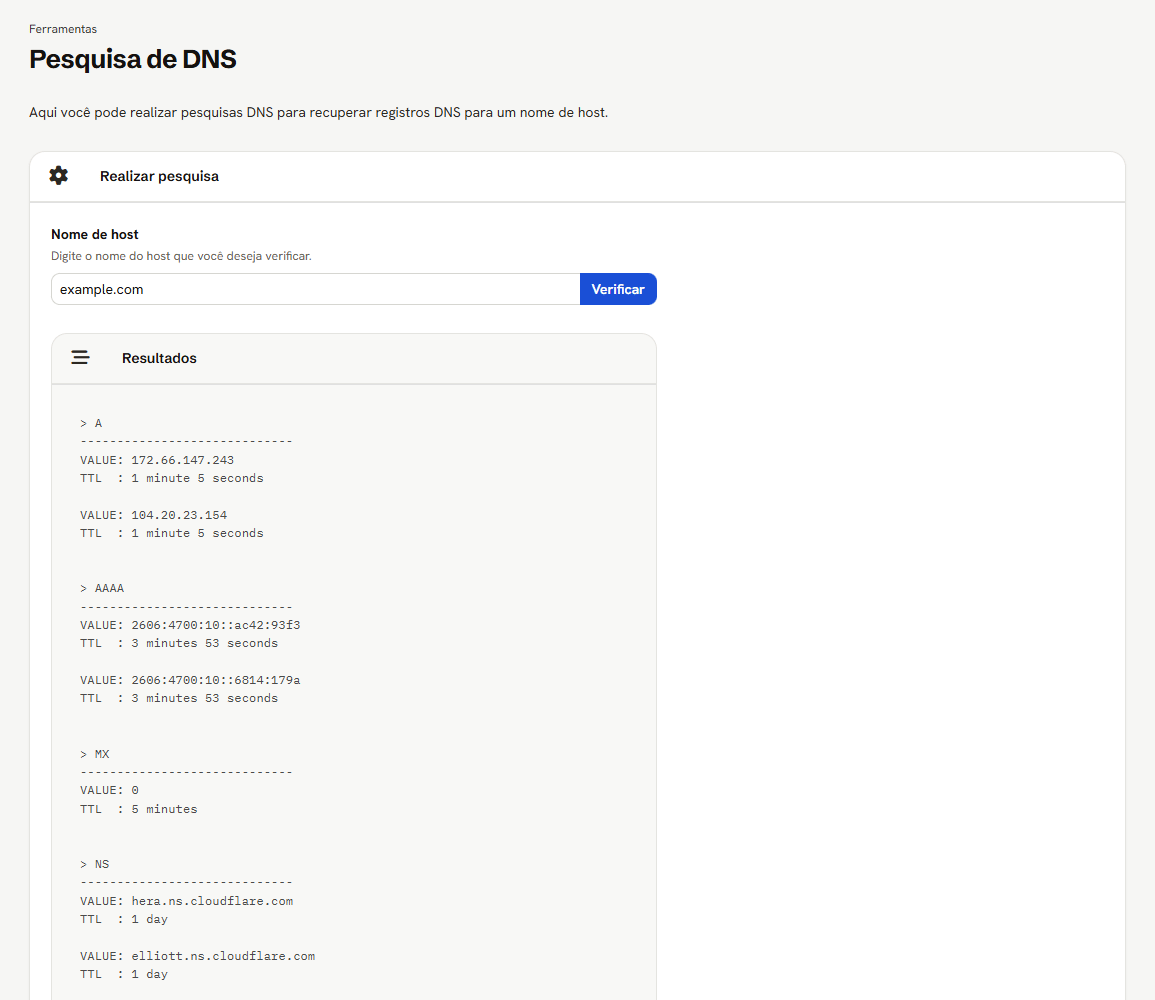Click the "TTL : 5 minutes" line
The image size is (1155, 1000).
click(x=138, y=809)
